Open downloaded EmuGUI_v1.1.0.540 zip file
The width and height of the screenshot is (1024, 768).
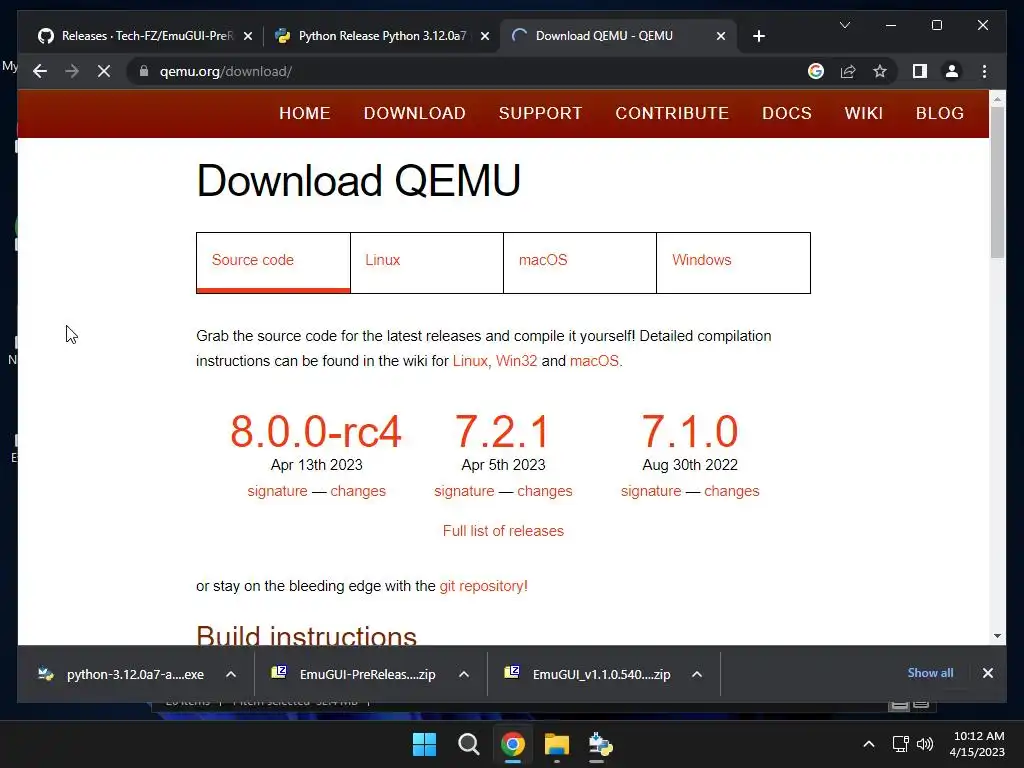(x=588, y=674)
